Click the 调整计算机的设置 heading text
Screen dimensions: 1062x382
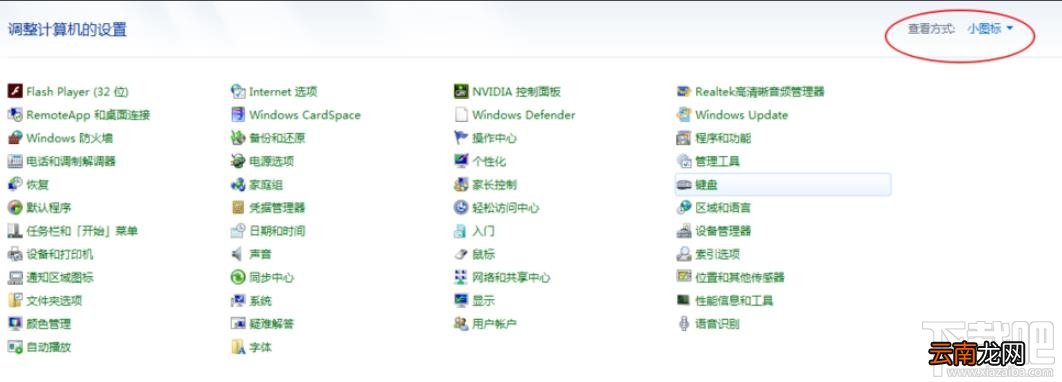[x=67, y=29]
